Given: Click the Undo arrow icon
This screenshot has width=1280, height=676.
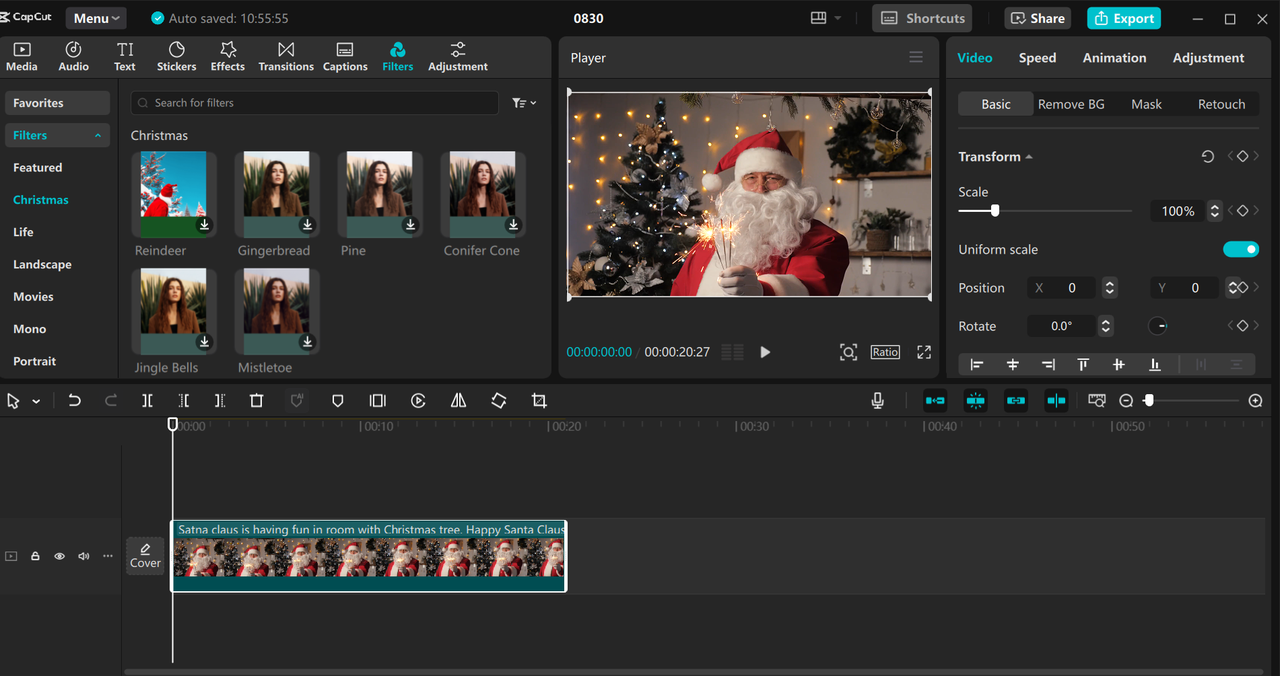Looking at the screenshot, I should (x=74, y=401).
